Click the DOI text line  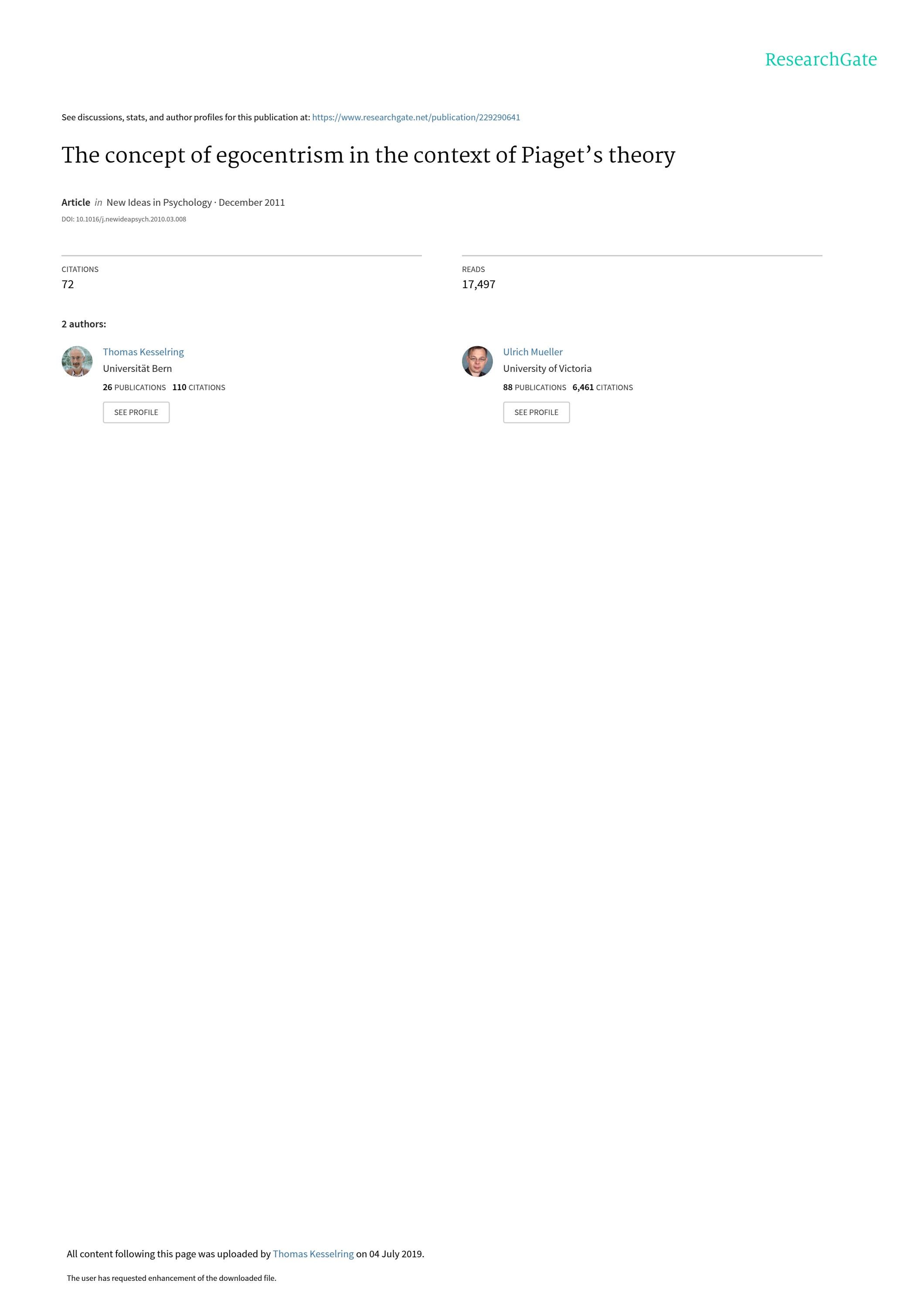pyautogui.click(x=123, y=219)
